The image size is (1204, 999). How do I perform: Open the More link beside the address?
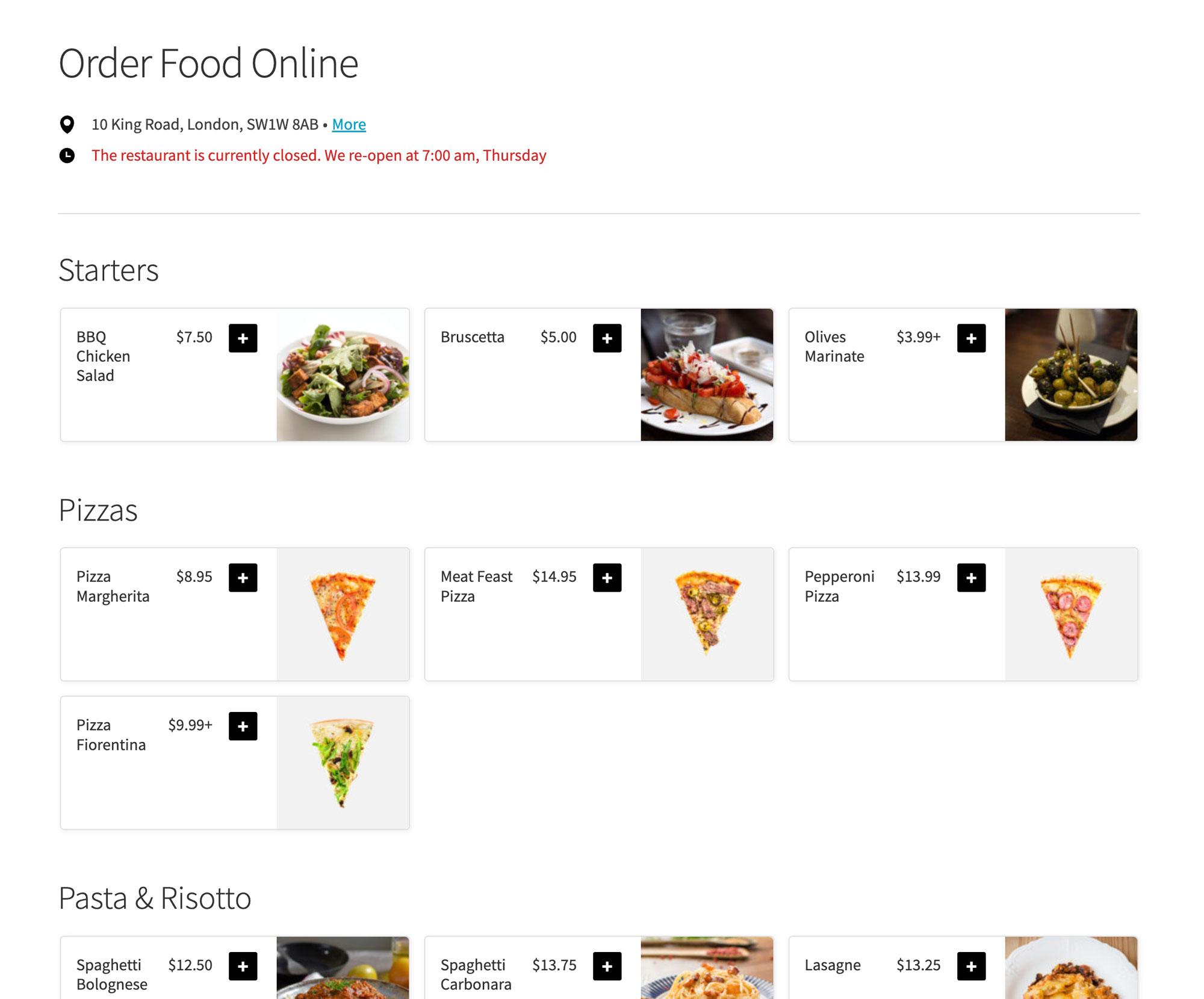[x=349, y=125]
